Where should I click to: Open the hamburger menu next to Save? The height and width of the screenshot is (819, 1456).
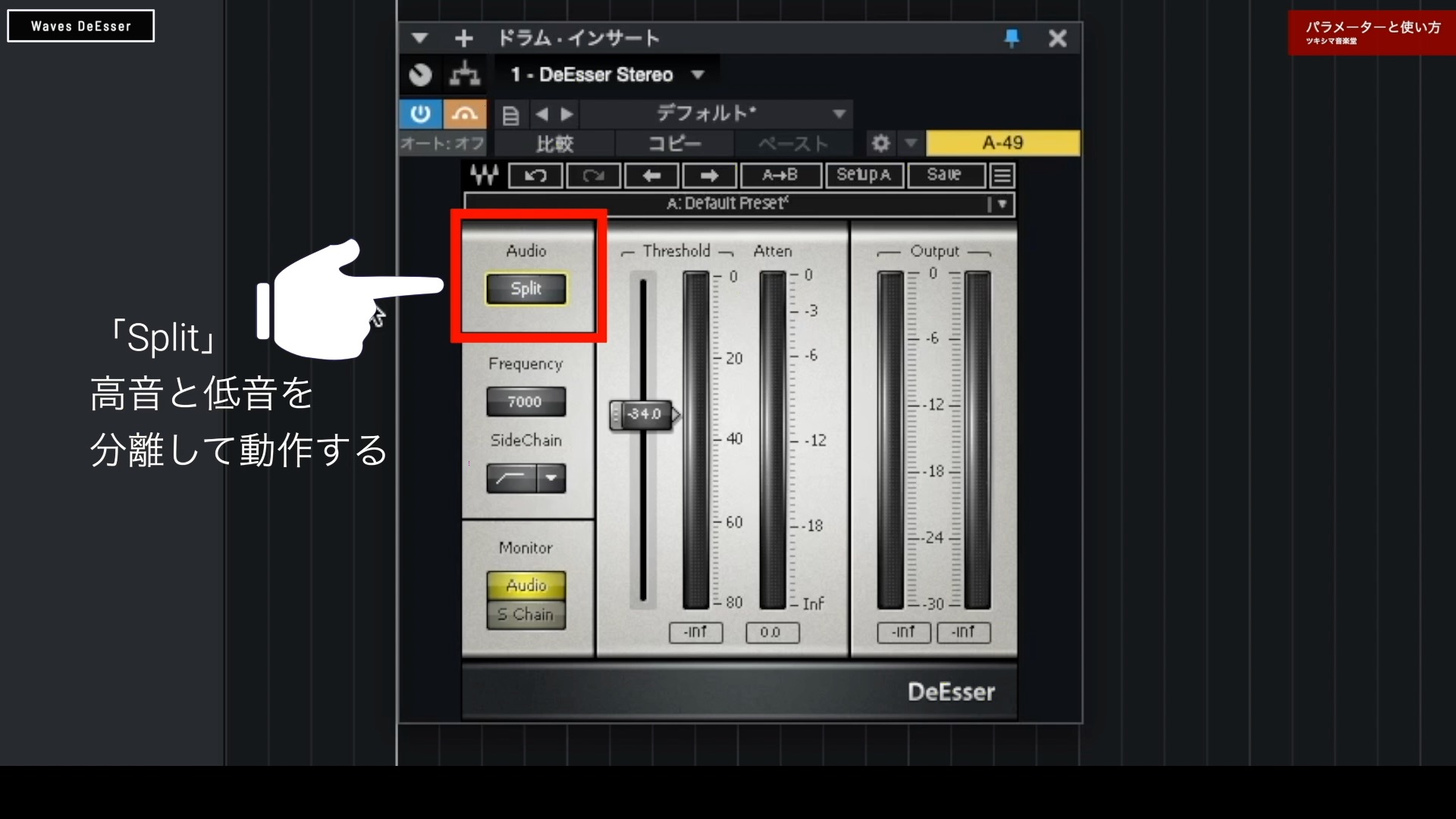coord(1001,175)
